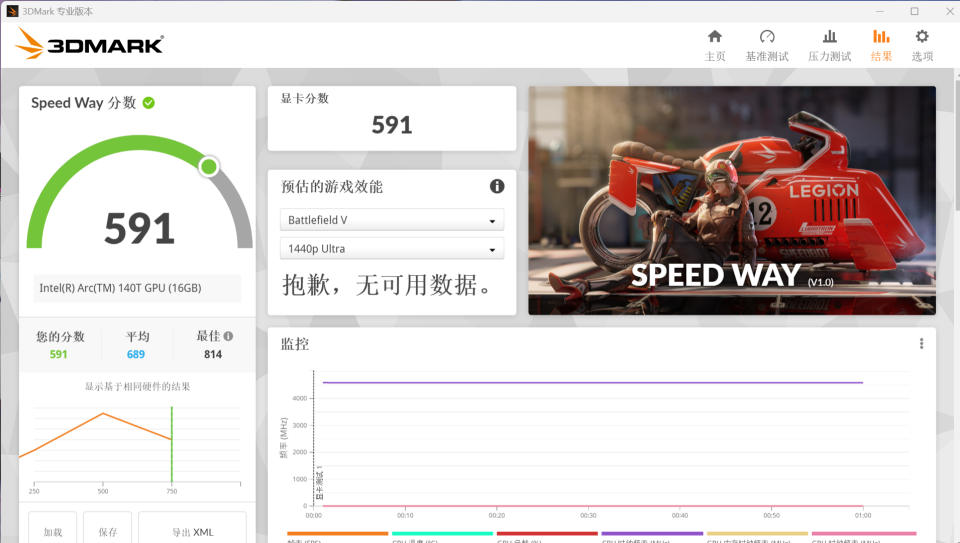Click the 您的分数 value 591

pos(59,354)
